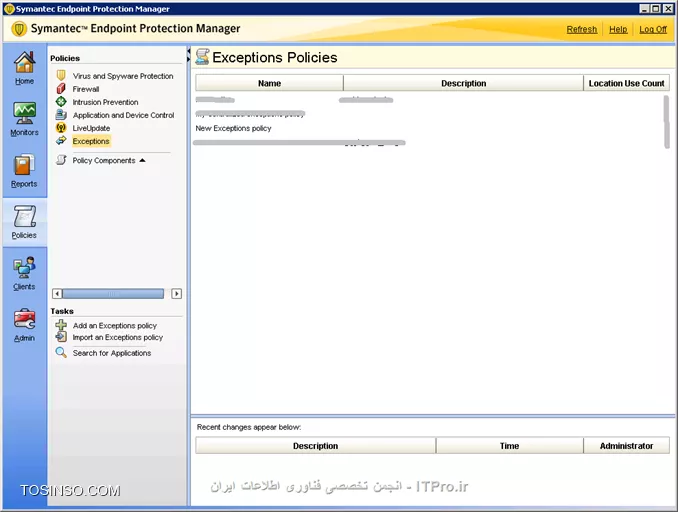Viewport: 678px width, 512px height.
Task: Open the Admin toolbox icon
Action: [x=24, y=319]
